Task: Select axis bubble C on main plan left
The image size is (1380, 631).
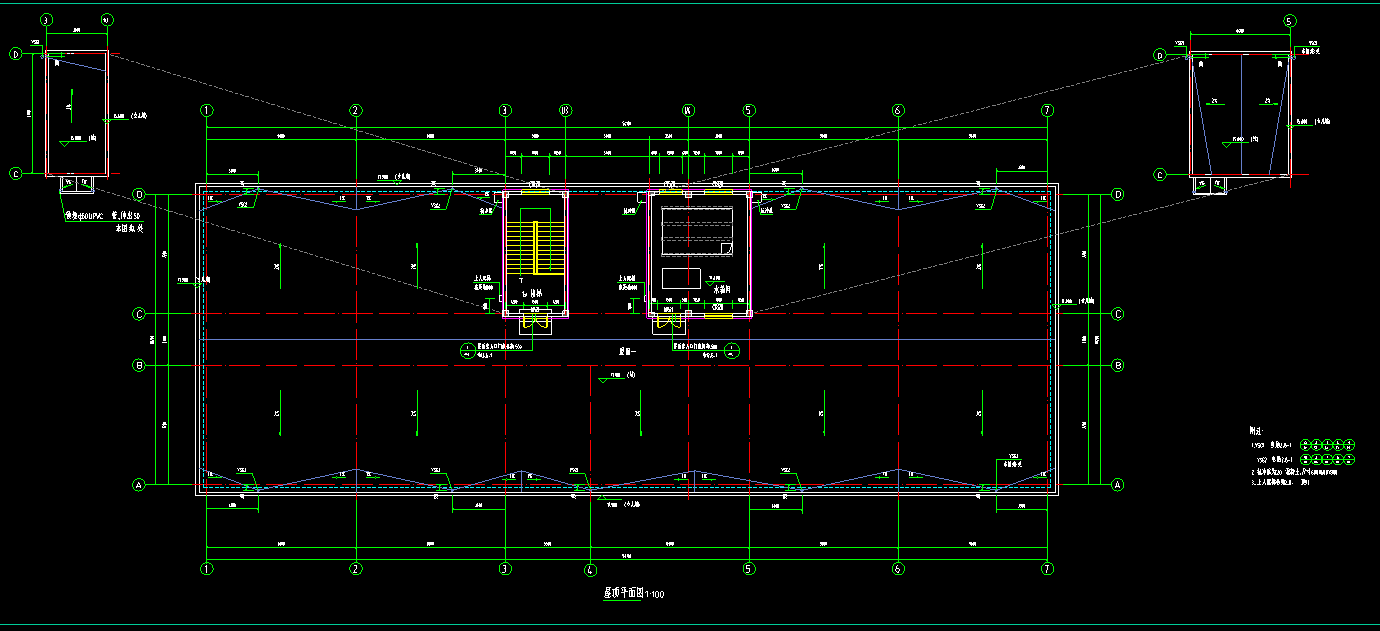Action: pos(139,314)
